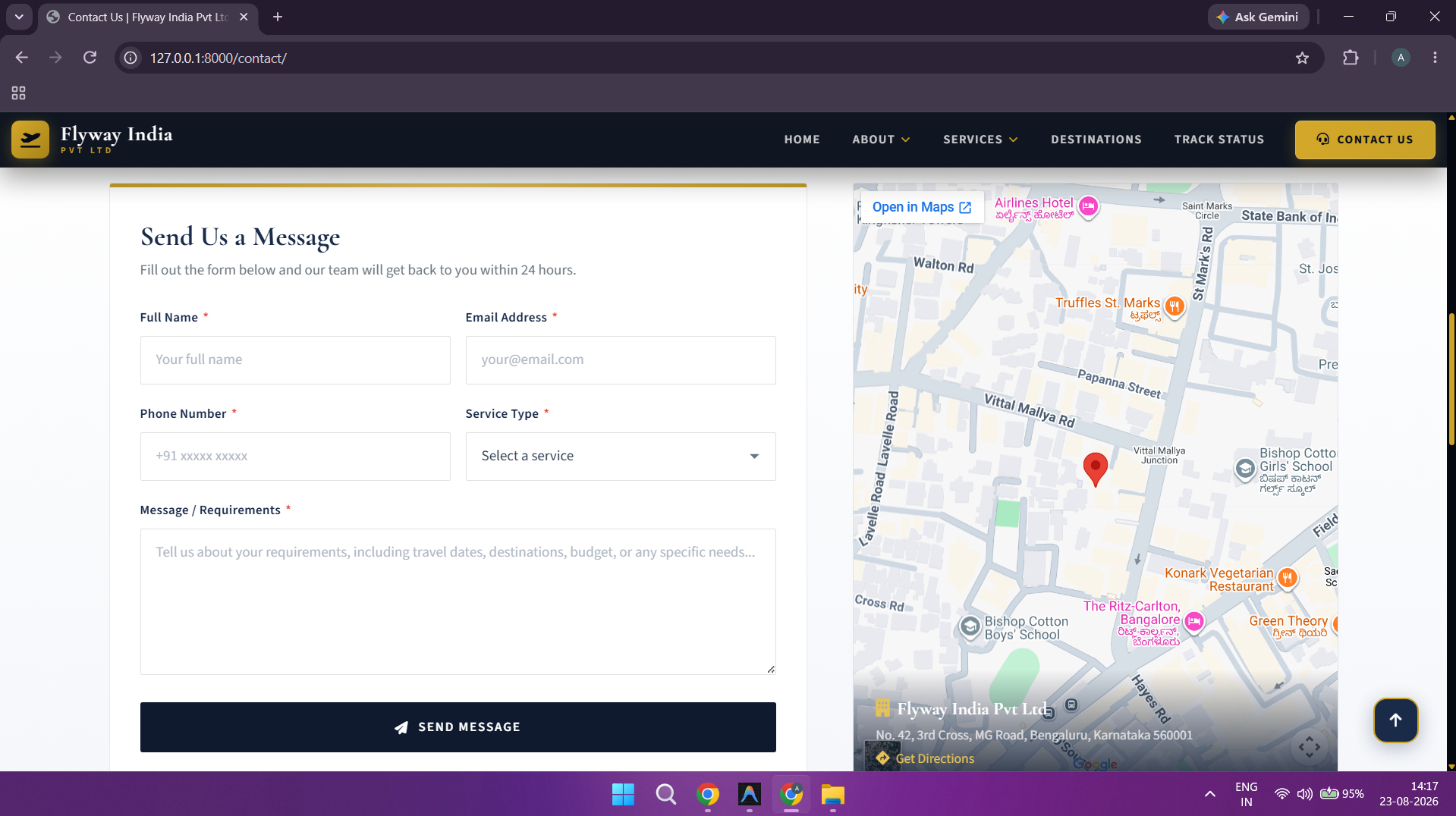The image size is (1456, 816).
Task: Open the Track Status page
Action: coord(1219,140)
